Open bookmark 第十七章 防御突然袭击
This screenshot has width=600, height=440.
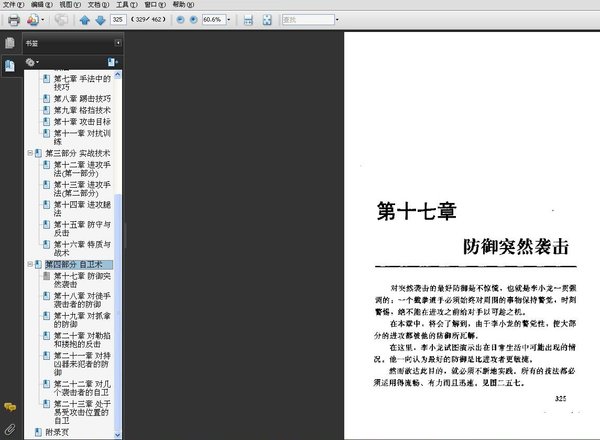(x=82, y=280)
